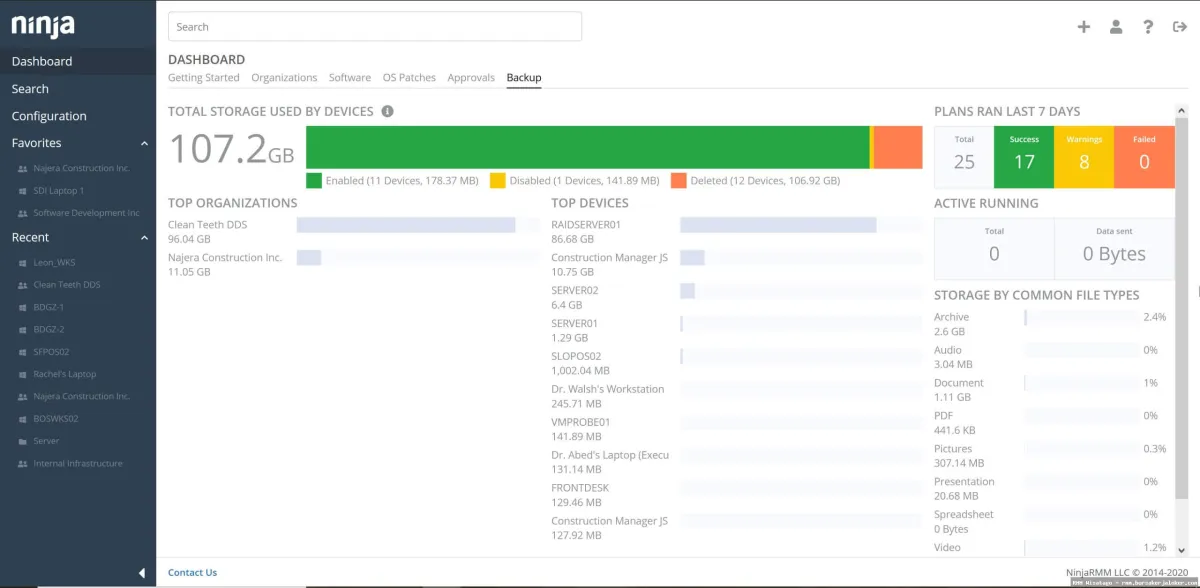Open BDGZ-2 recent item
This screenshot has width=1200, height=588.
coord(48,330)
